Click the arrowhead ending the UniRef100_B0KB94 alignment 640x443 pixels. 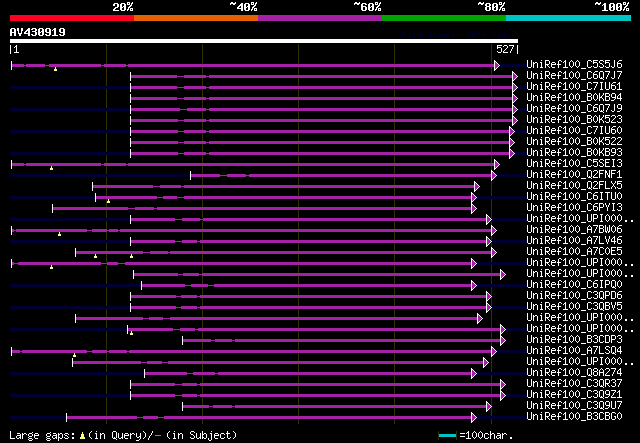[x=515, y=98]
